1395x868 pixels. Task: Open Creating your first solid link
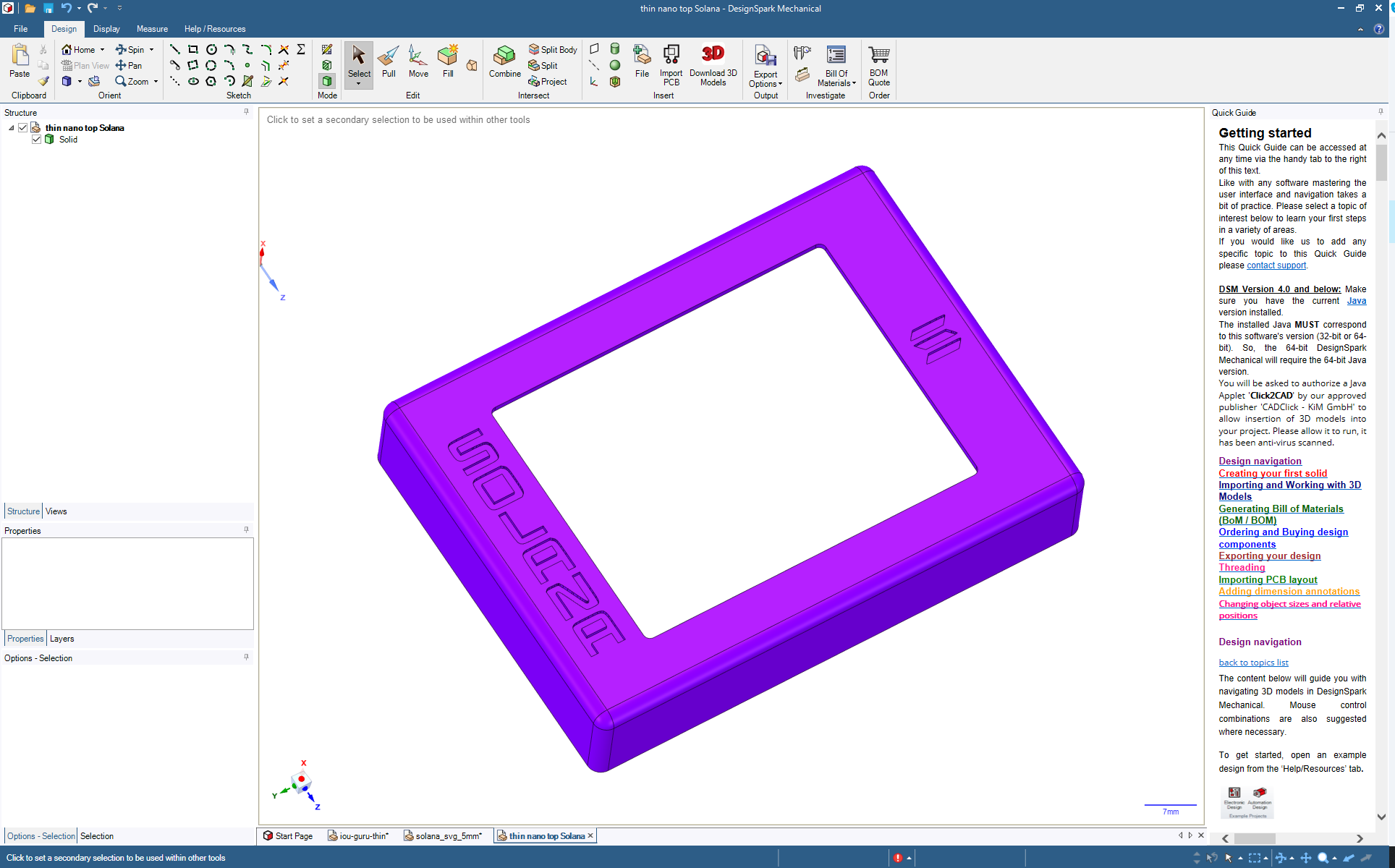click(1273, 473)
